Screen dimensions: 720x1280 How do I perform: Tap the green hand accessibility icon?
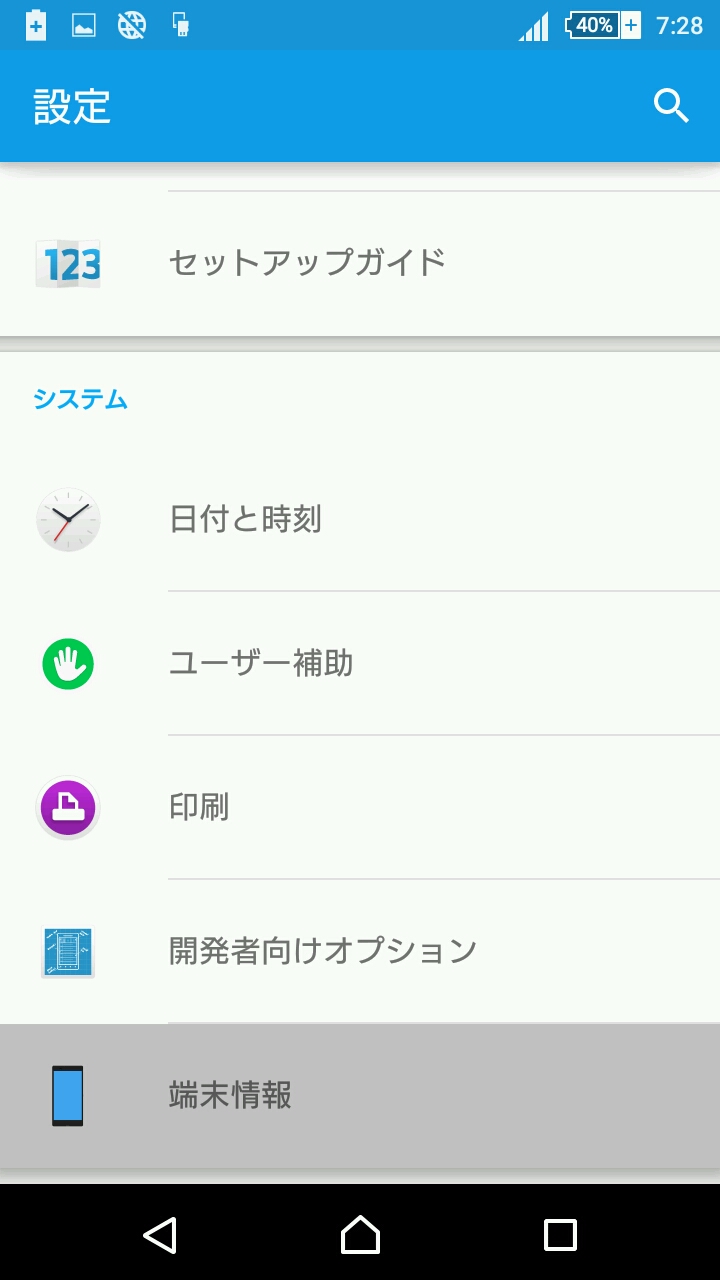pos(68,664)
